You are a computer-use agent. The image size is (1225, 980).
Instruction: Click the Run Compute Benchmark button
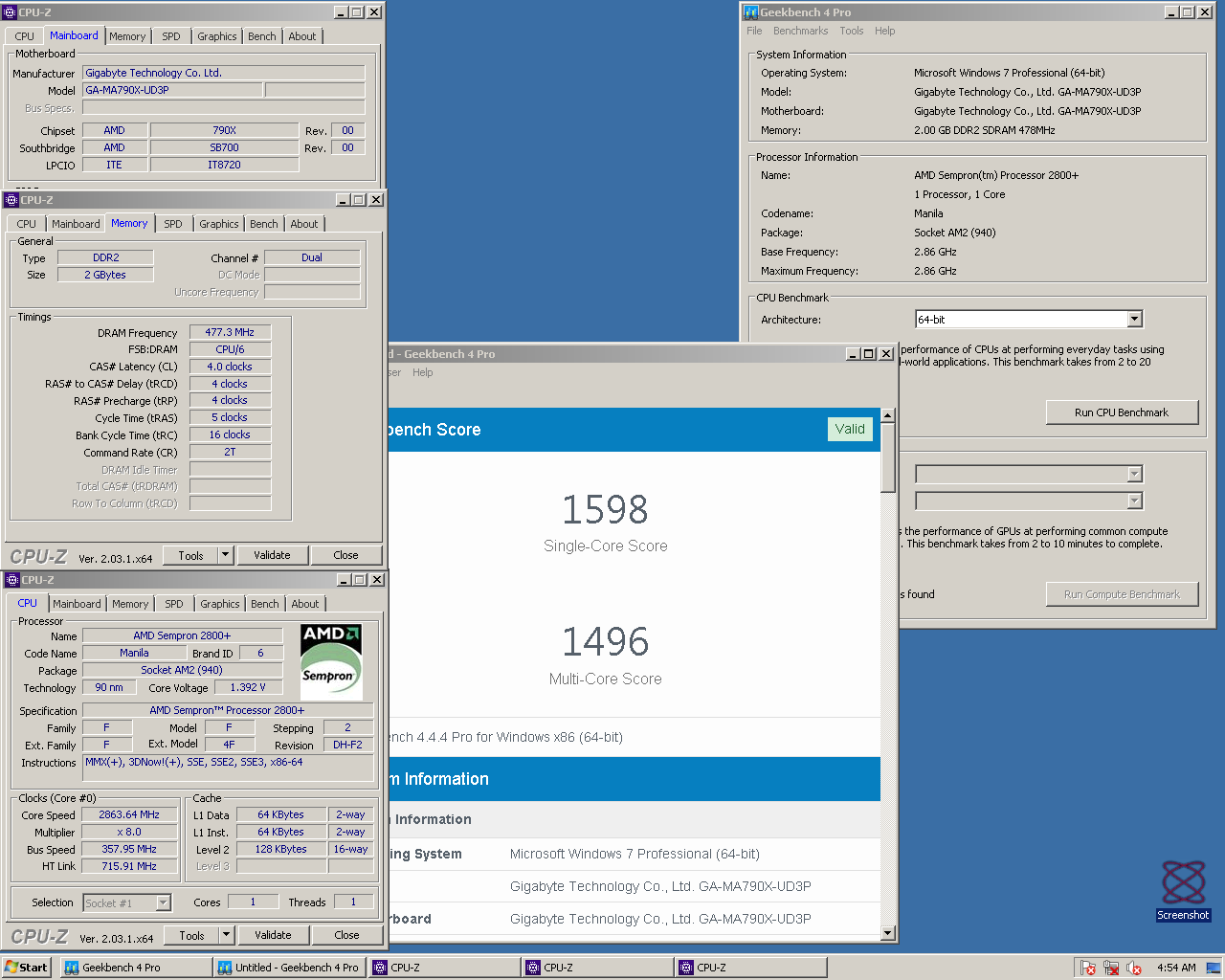coord(1122,594)
